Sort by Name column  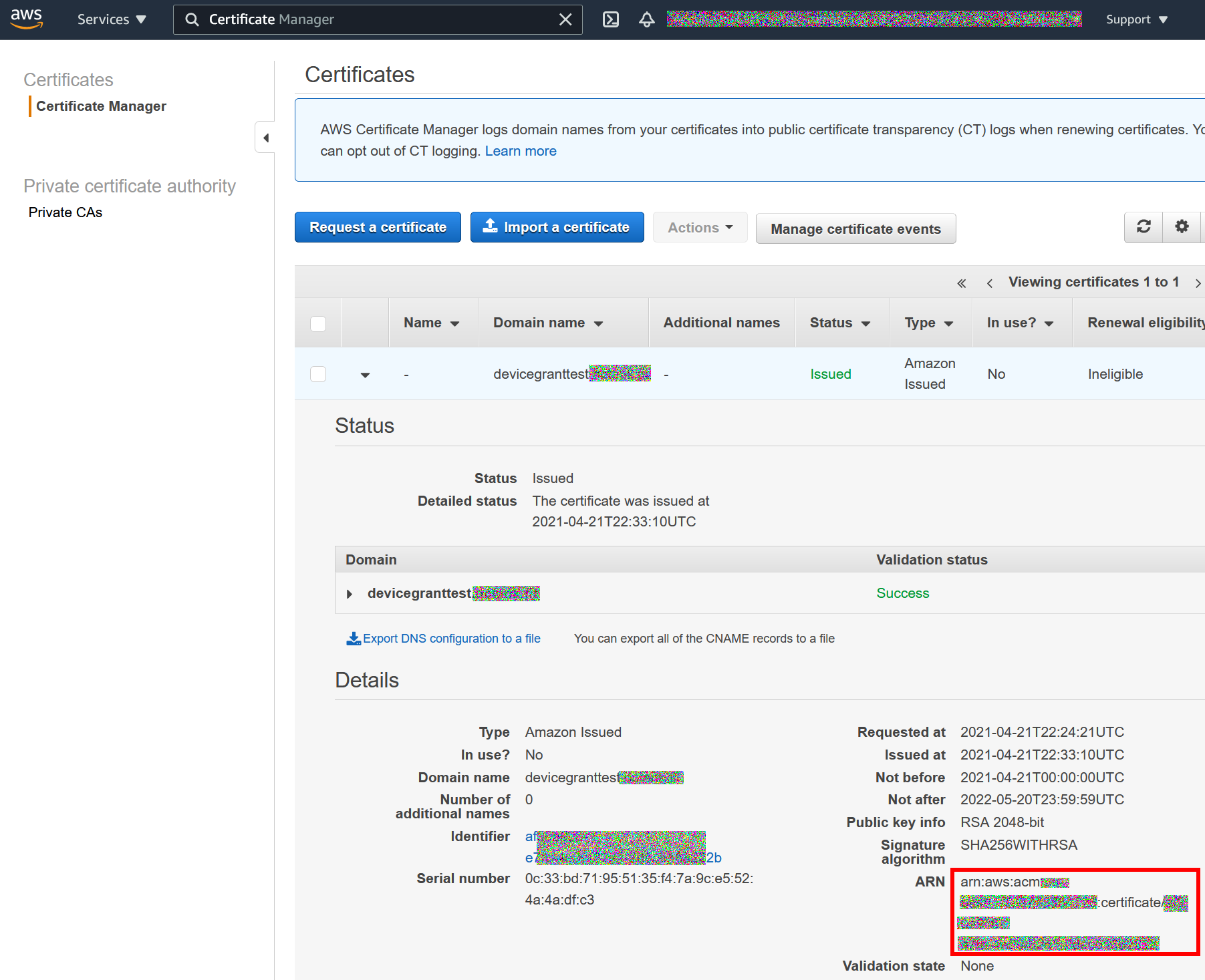tap(431, 323)
